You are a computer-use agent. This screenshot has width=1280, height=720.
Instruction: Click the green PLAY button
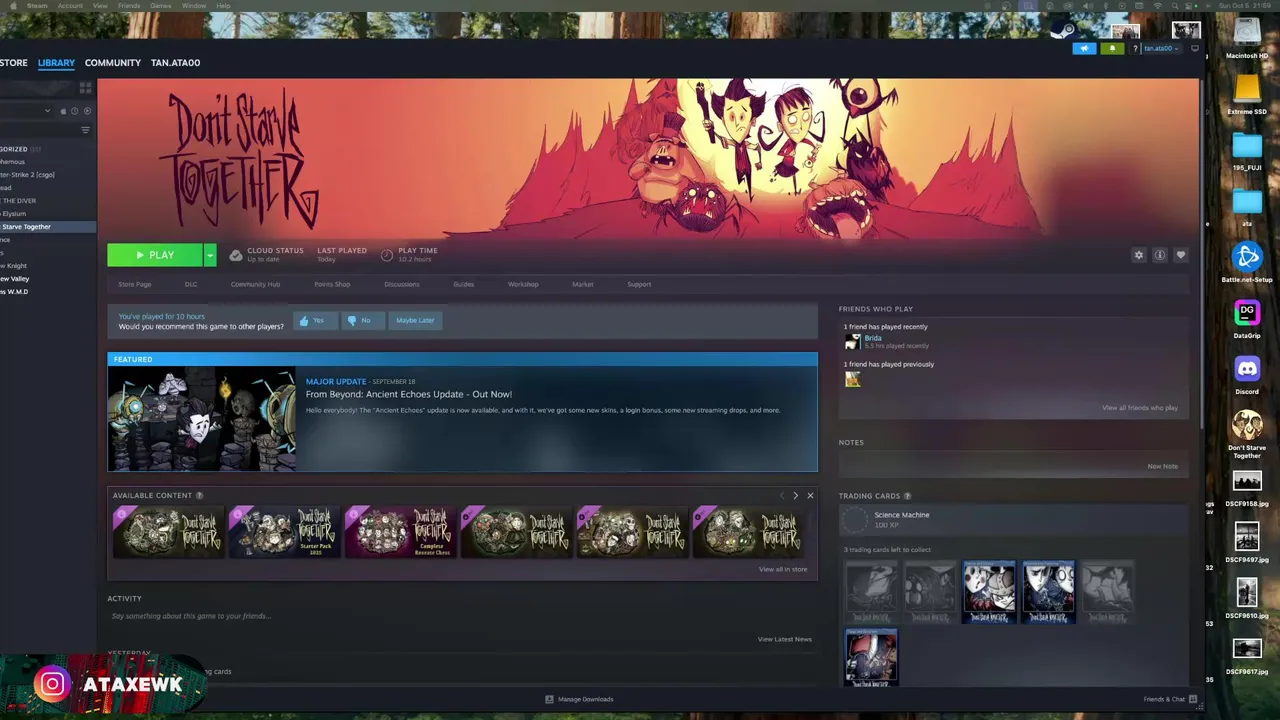(155, 255)
